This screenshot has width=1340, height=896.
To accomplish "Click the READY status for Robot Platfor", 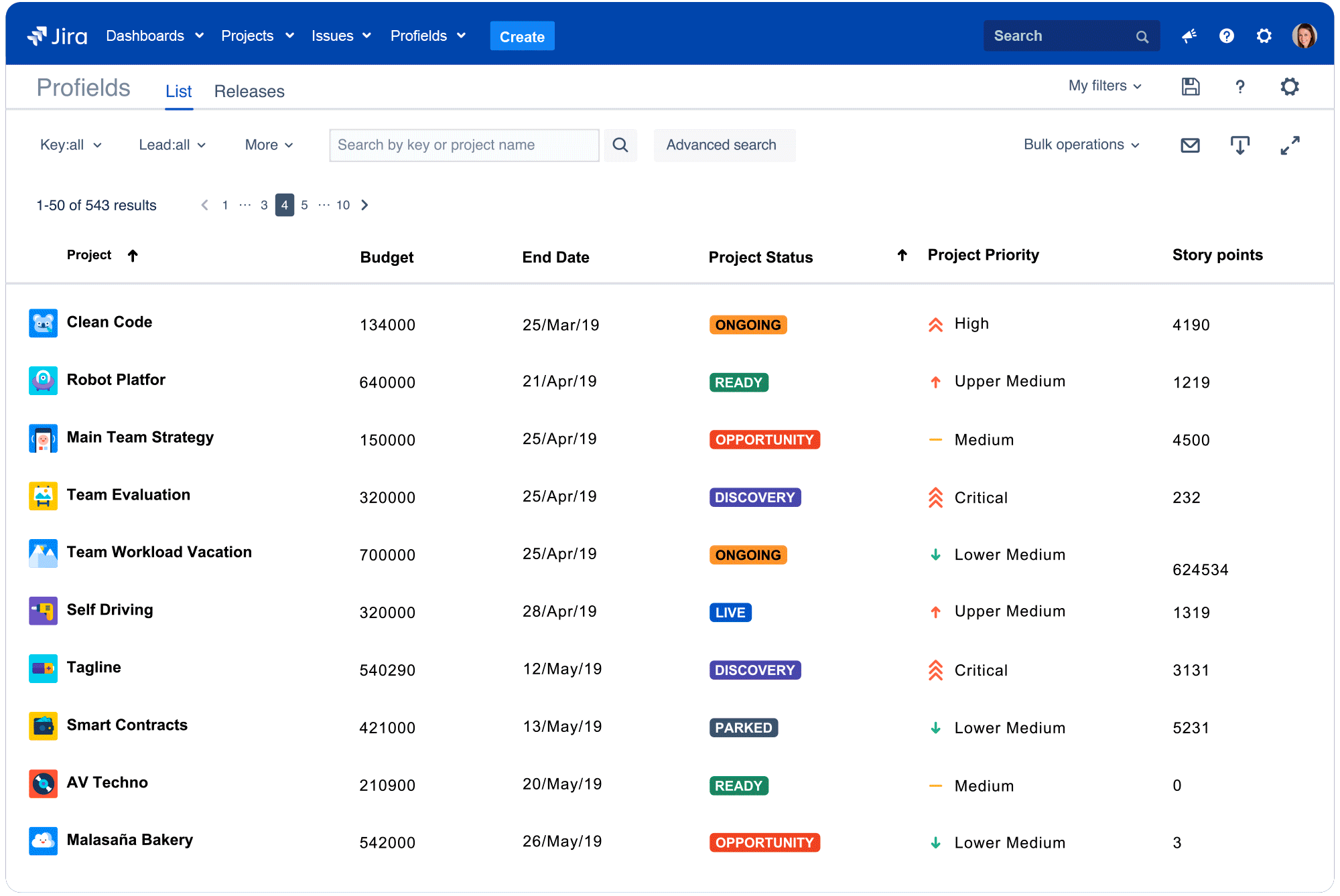I will click(x=739, y=382).
